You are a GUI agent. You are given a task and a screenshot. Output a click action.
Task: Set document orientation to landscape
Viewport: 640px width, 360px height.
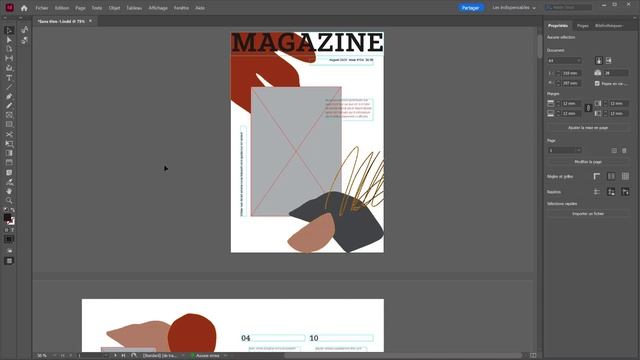click(609, 60)
